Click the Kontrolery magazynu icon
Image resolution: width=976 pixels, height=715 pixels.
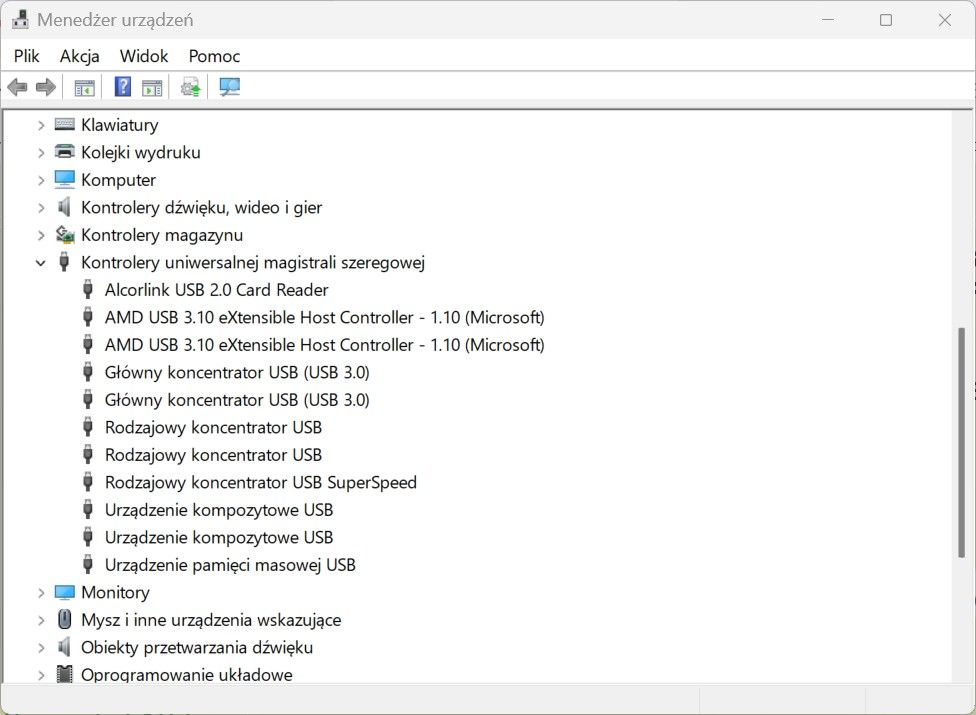tap(65, 234)
